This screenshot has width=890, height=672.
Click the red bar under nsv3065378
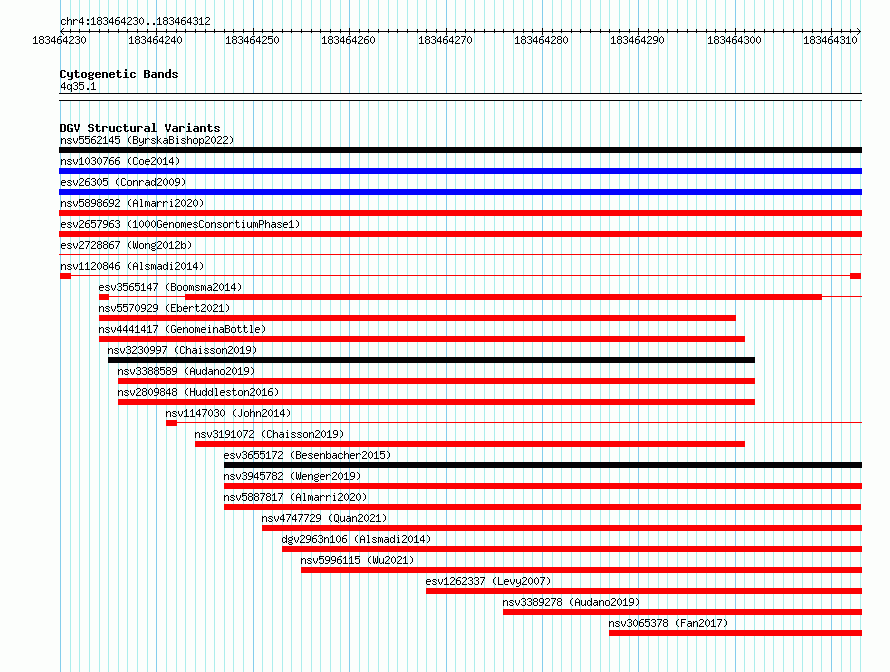click(x=736, y=633)
